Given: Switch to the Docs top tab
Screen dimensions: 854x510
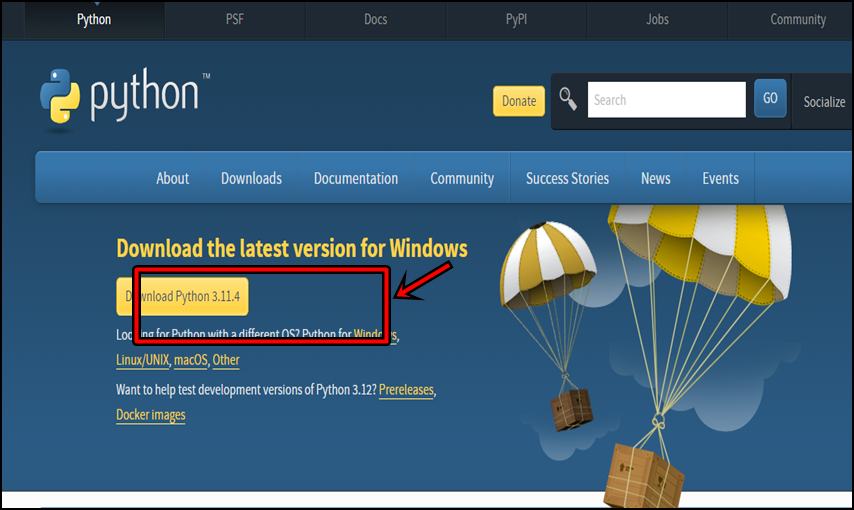Looking at the screenshot, I should click(376, 20).
